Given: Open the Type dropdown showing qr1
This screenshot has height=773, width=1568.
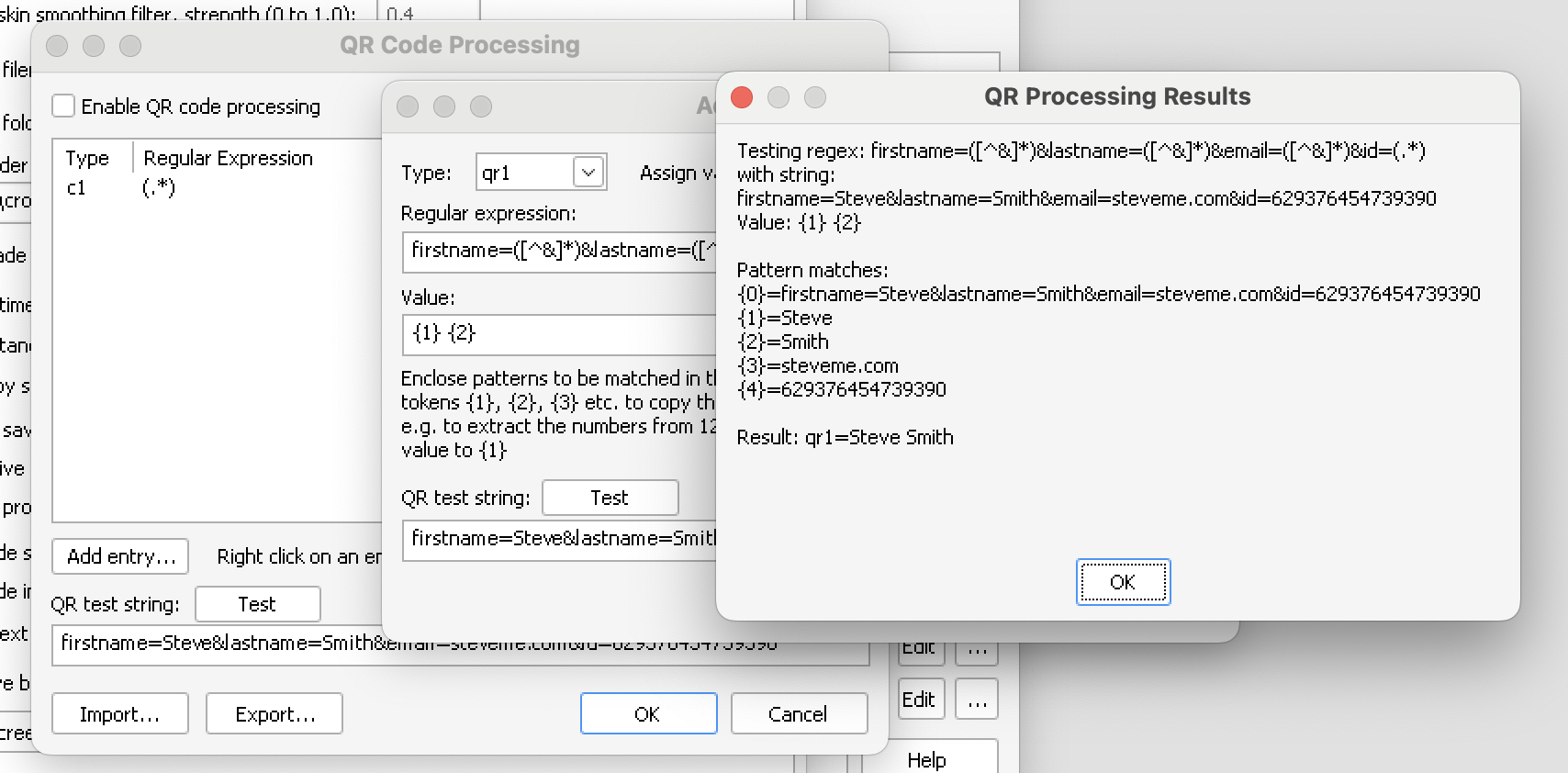Looking at the screenshot, I should (x=588, y=173).
